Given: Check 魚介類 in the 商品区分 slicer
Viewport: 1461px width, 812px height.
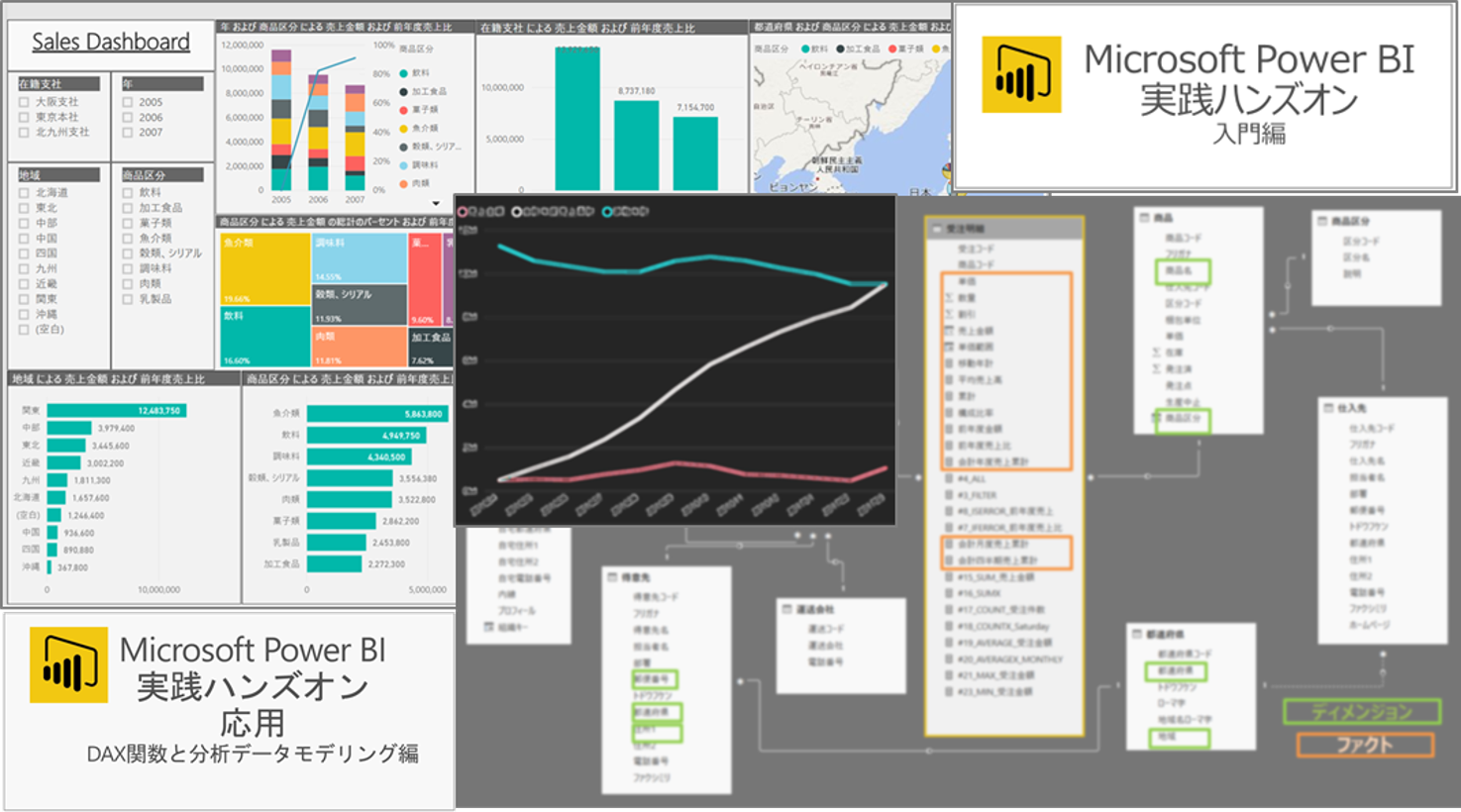Looking at the screenshot, I should point(128,239).
